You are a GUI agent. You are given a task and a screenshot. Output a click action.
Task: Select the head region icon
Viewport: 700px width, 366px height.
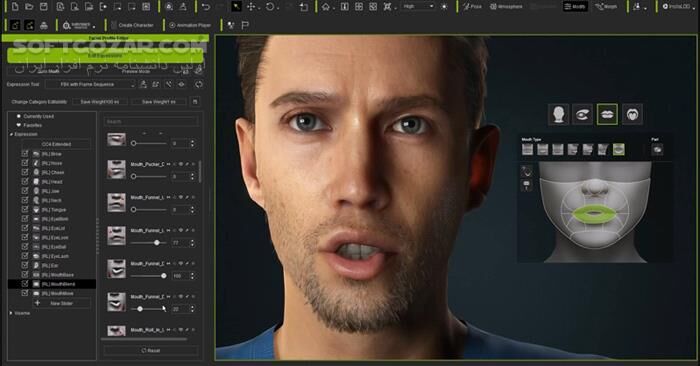pyautogui.click(x=558, y=114)
